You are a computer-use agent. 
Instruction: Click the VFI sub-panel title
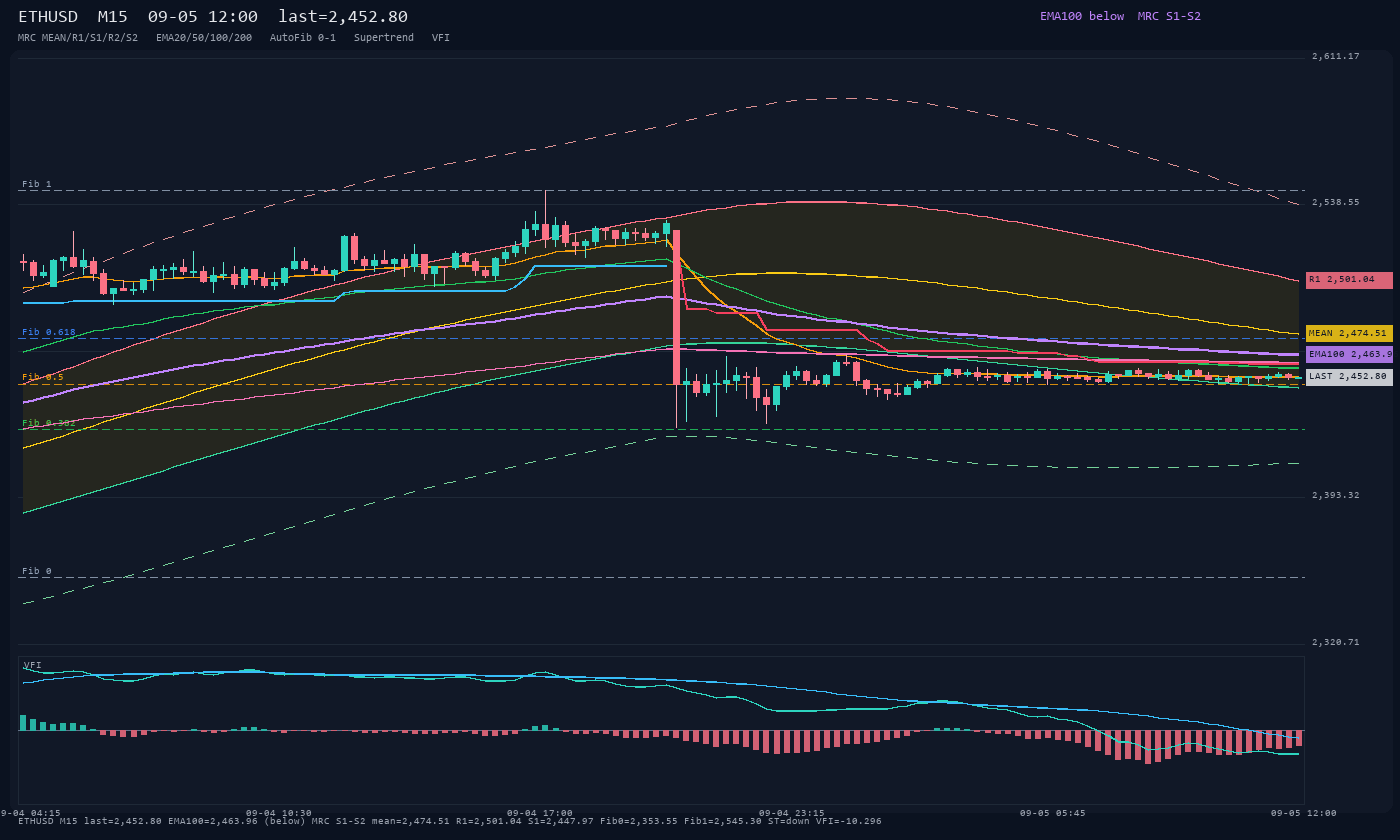click(33, 665)
